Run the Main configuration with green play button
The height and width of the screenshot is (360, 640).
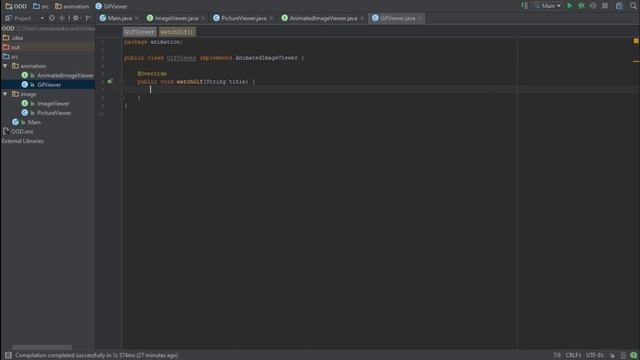point(569,6)
